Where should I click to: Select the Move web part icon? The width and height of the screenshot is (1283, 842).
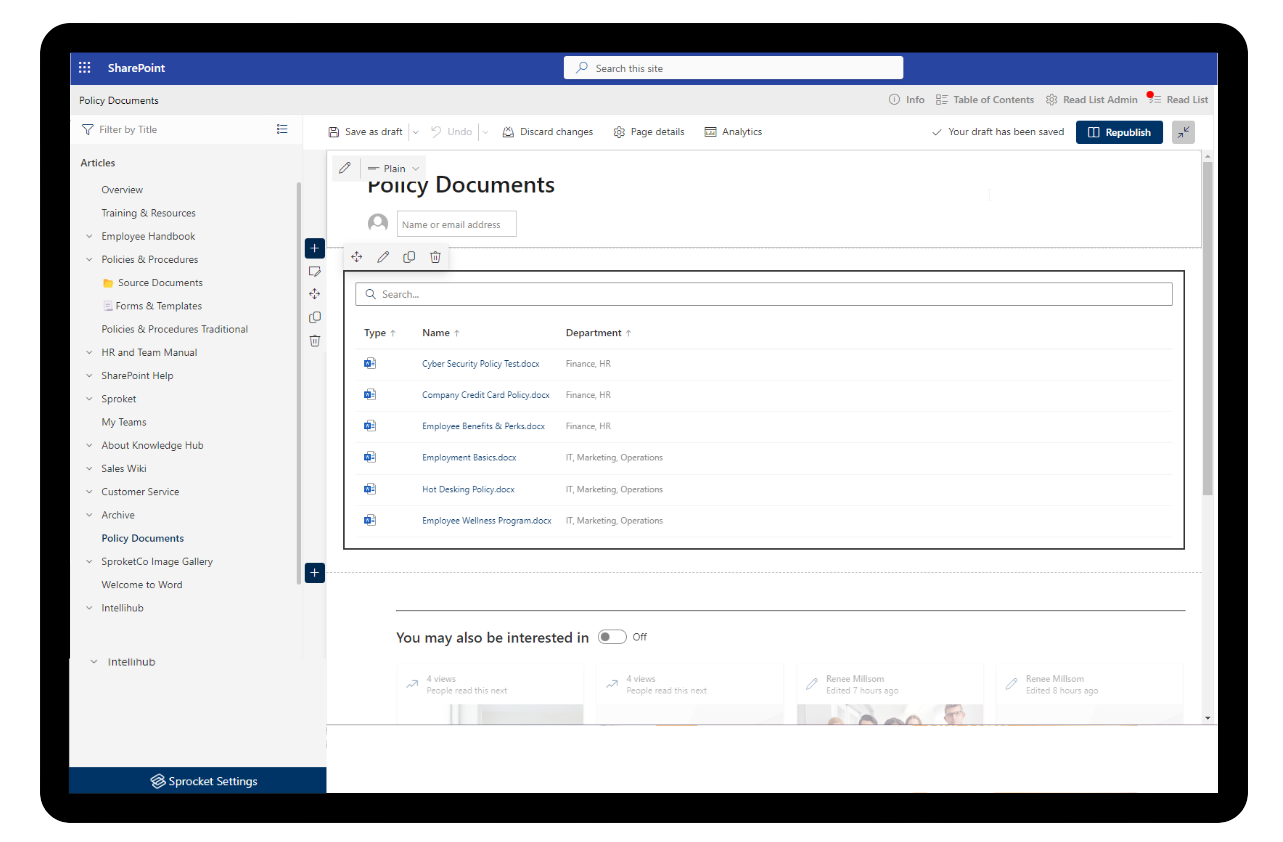click(x=357, y=256)
